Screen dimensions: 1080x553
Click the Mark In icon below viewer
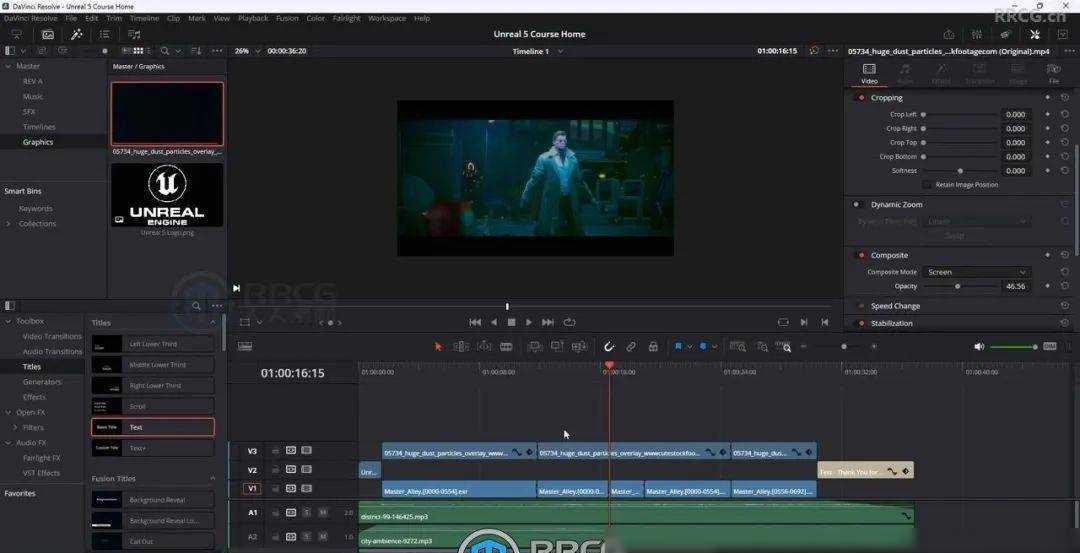pyautogui.click(x=804, y=322)
